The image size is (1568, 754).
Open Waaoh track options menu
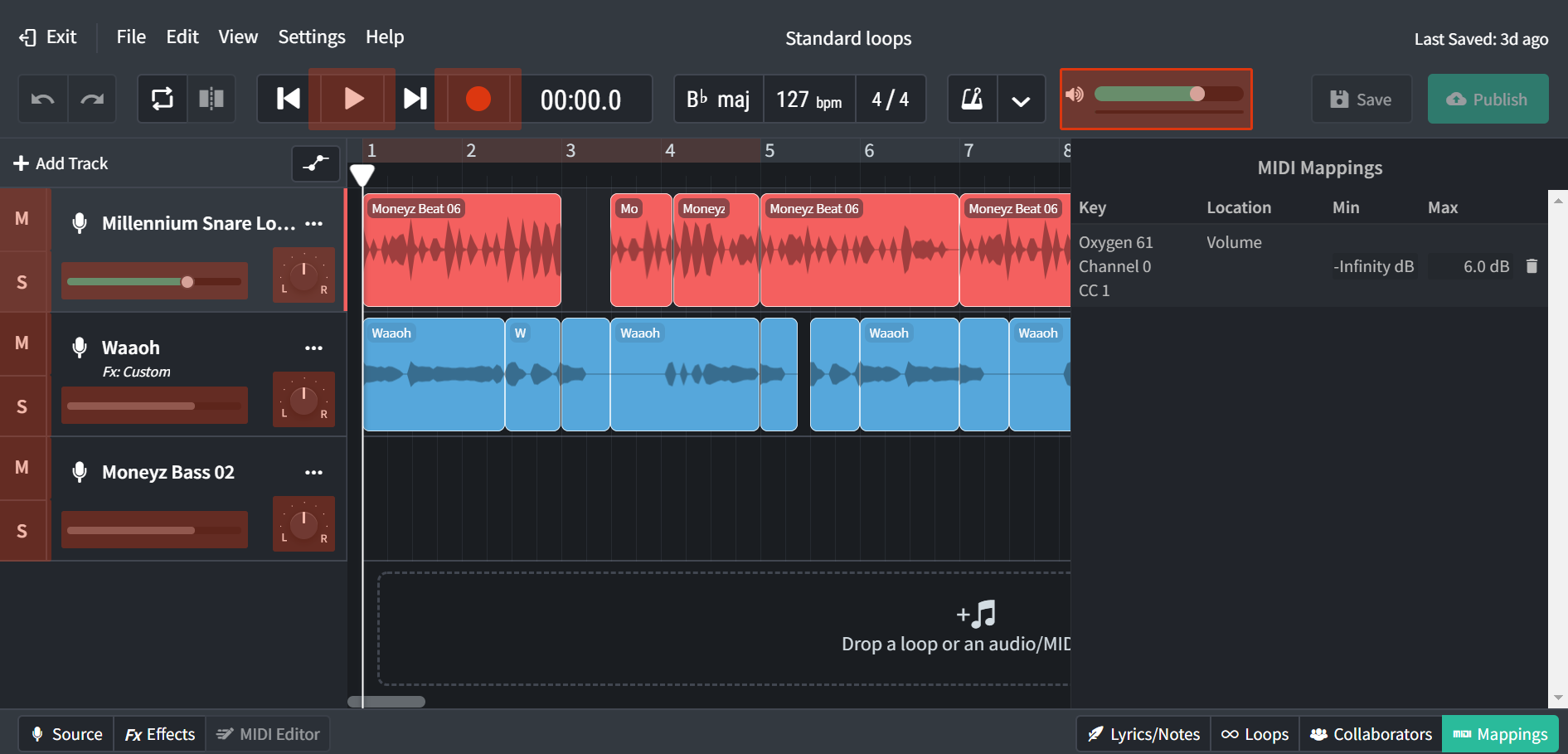point(313,348)
